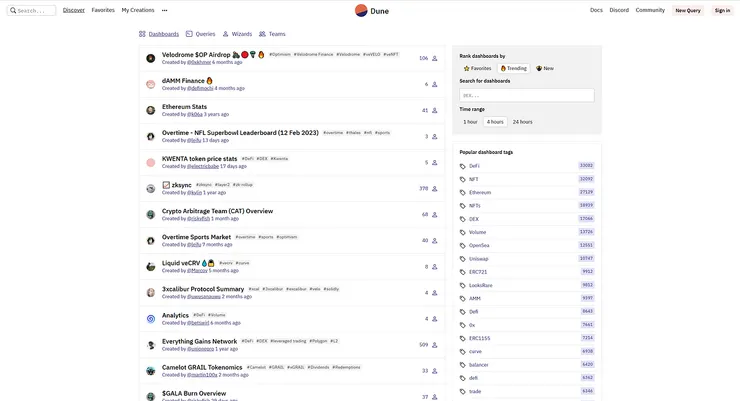Click Camelot GRAIL Tokenomics avatar
This screenshot has width=740, height=401.
click(151, 371)
